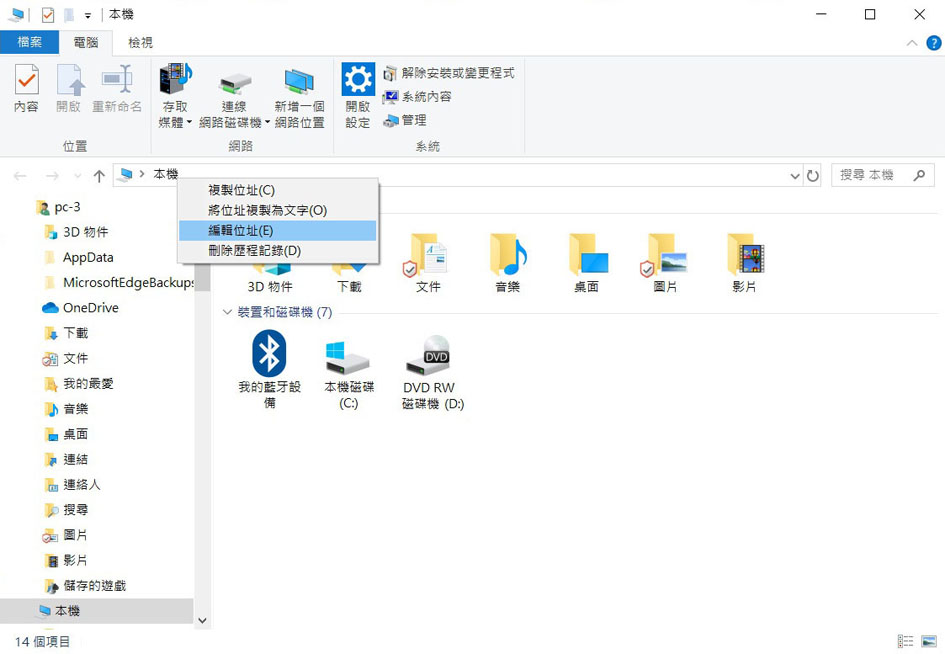Open the quick access toolbar dropdown arrow
Image resolution: width=945 pixels, height=654 pixels.
pos(88,16)
